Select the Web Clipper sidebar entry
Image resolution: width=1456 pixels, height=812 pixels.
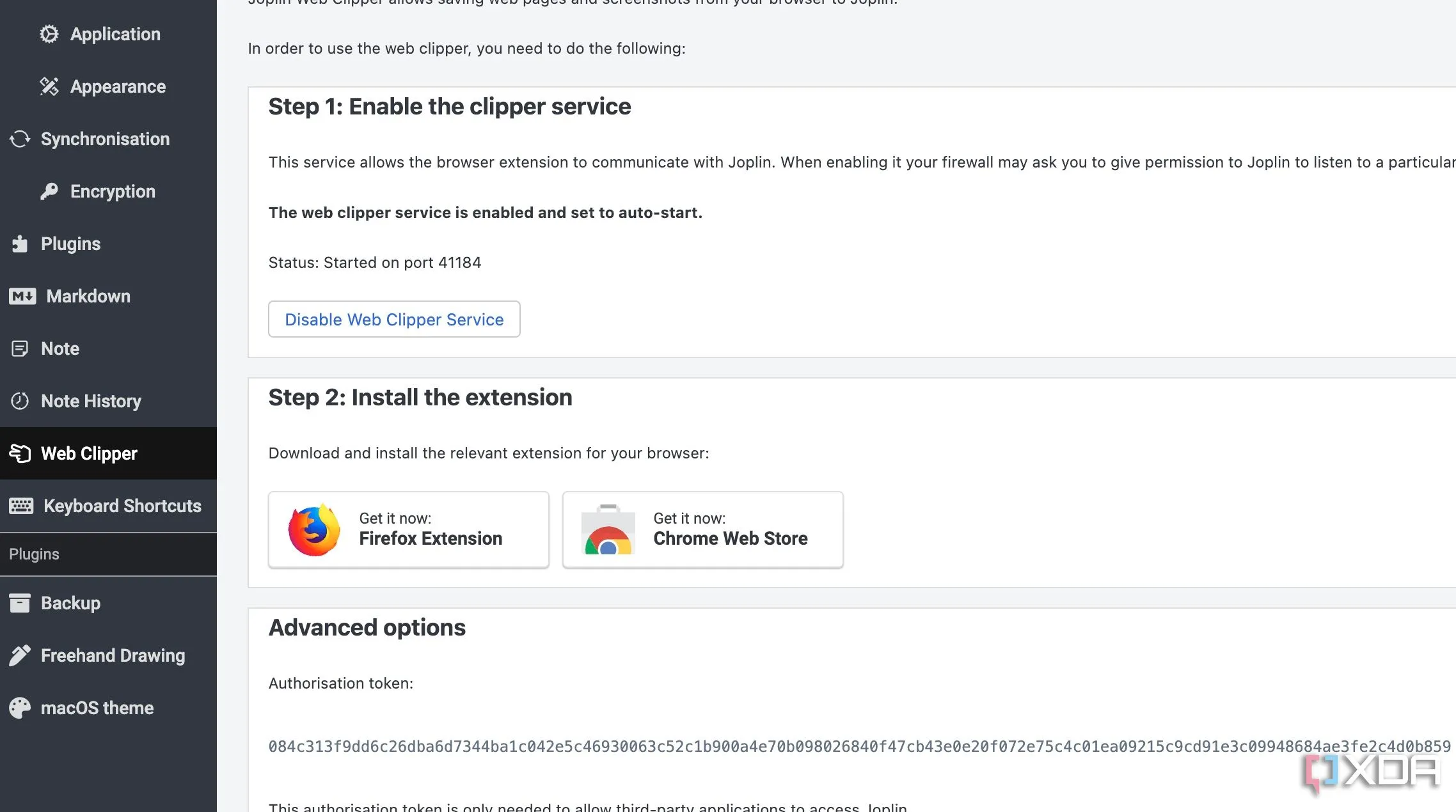(x=108, y=453)
